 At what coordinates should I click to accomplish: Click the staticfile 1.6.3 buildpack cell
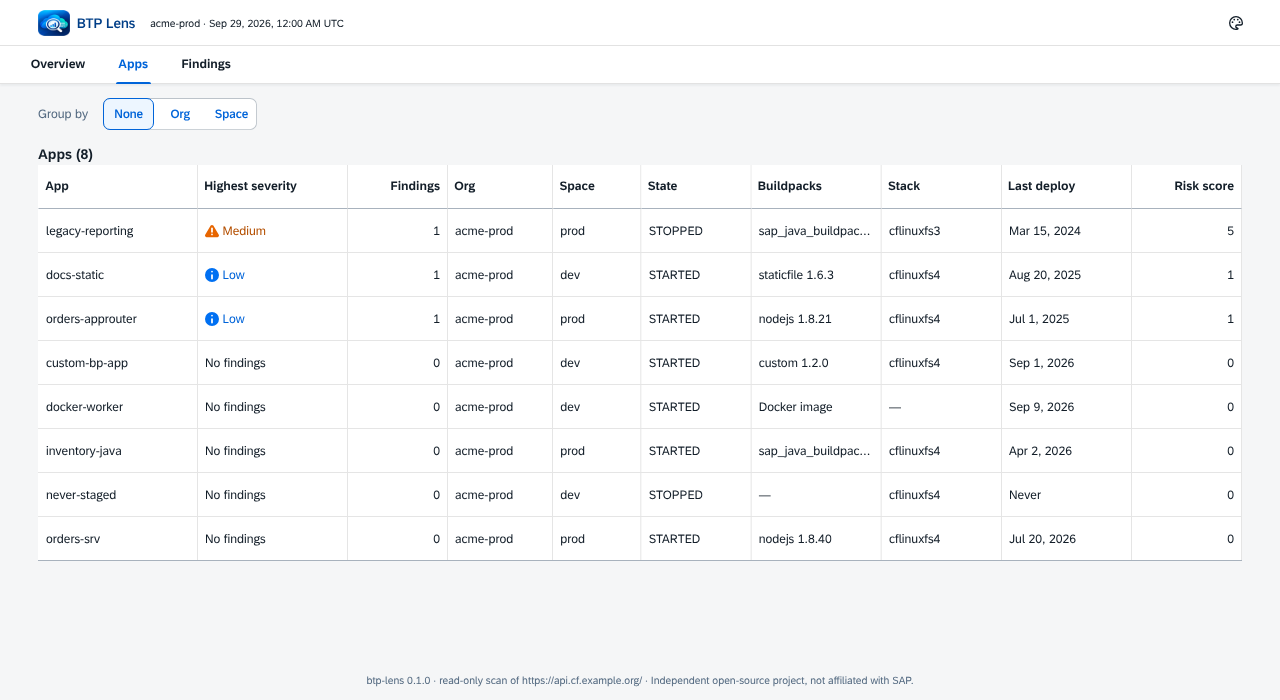pos(796,275)
